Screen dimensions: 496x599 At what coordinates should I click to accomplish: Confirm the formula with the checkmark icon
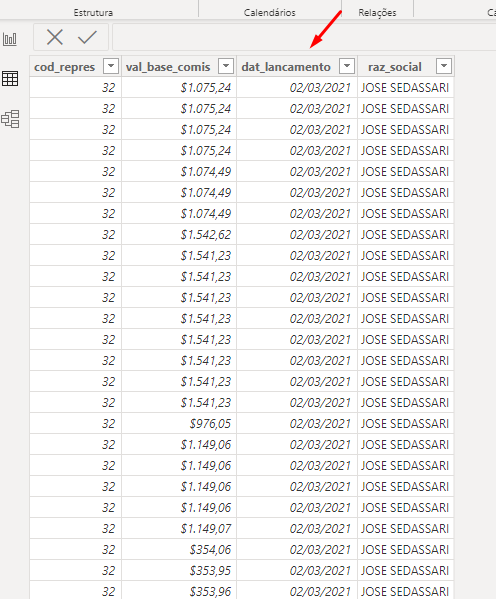87,37
